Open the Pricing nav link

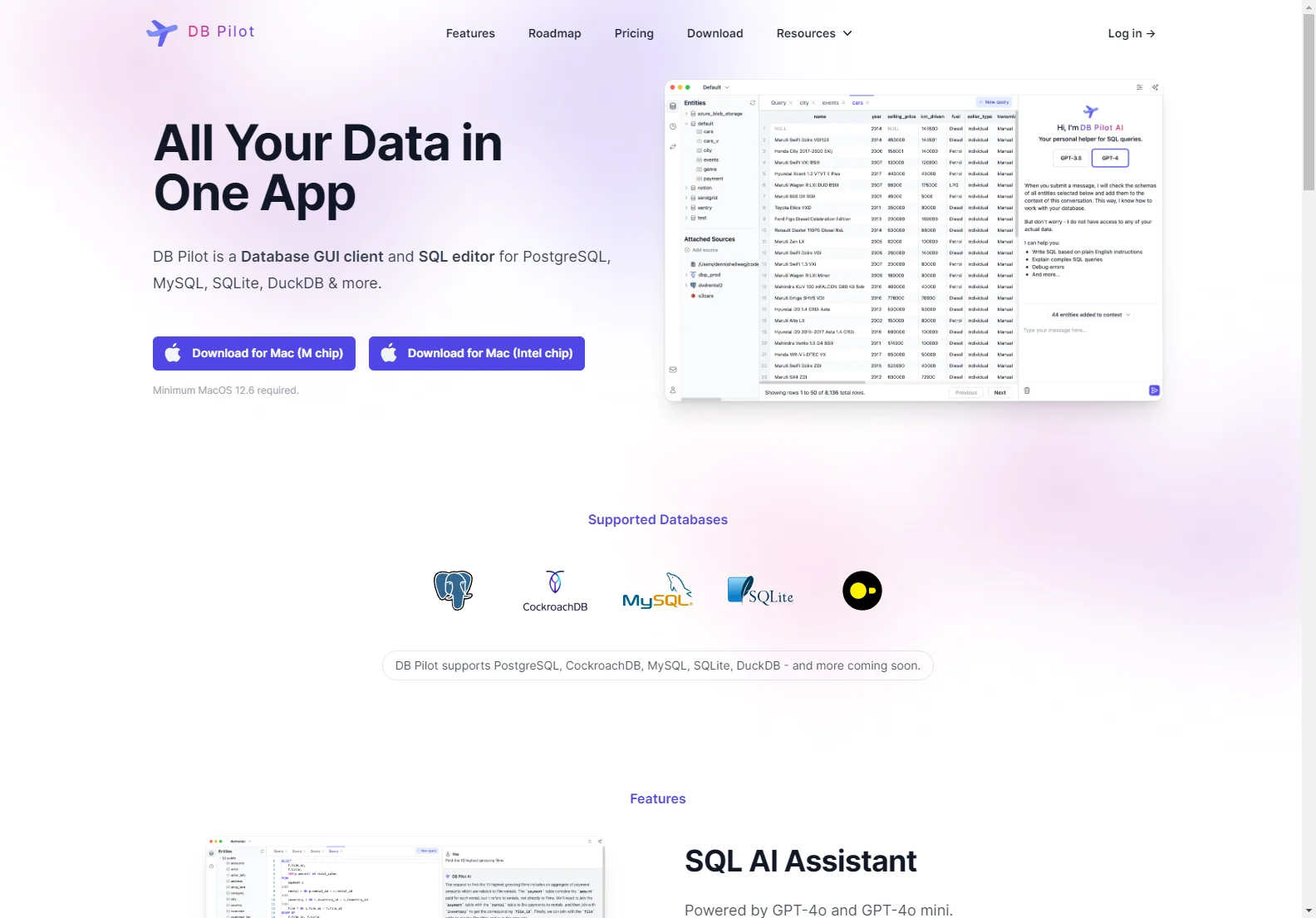[x=634, y=33]
